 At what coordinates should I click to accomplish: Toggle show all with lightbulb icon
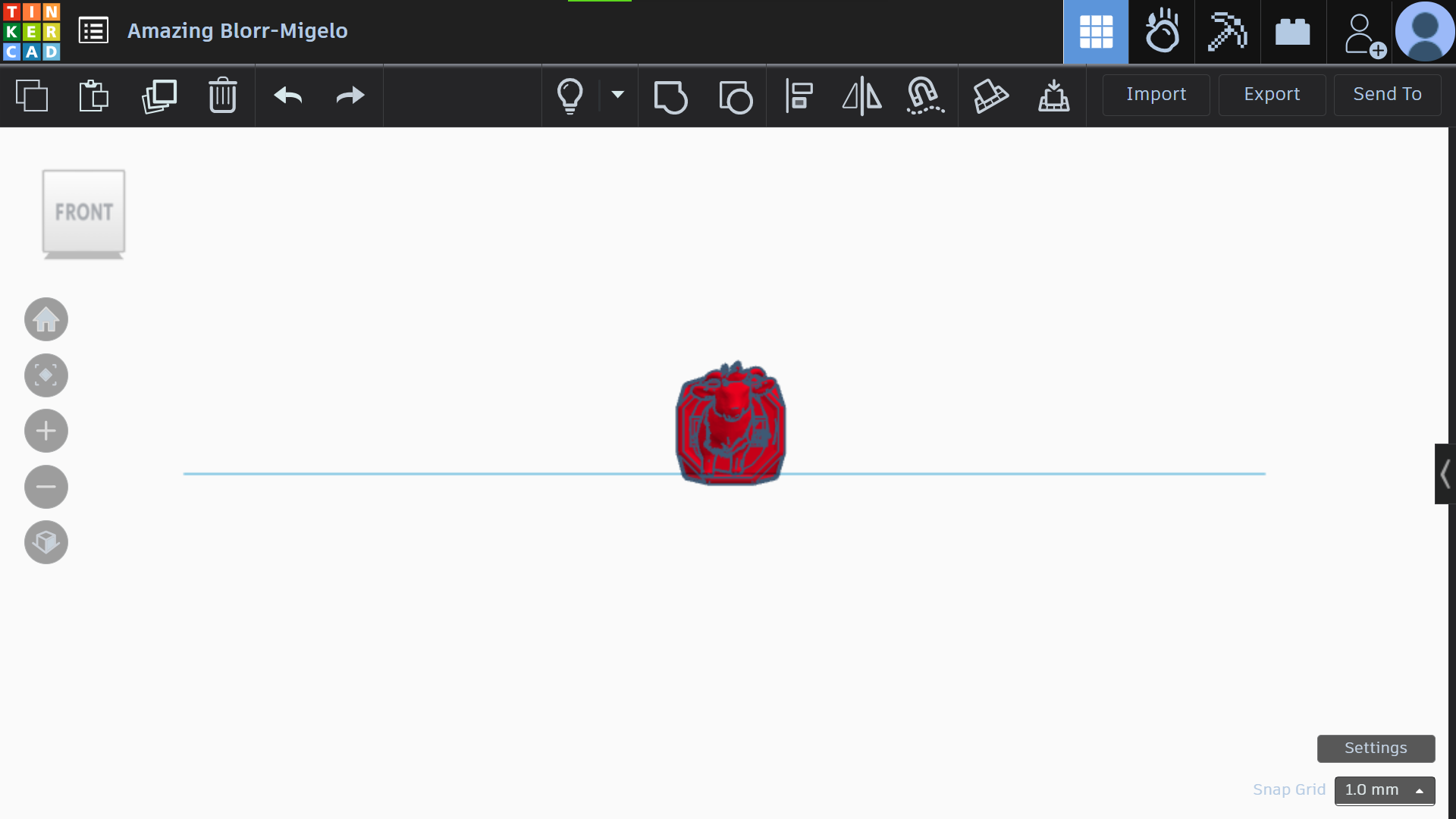click(x=570, y=96)
